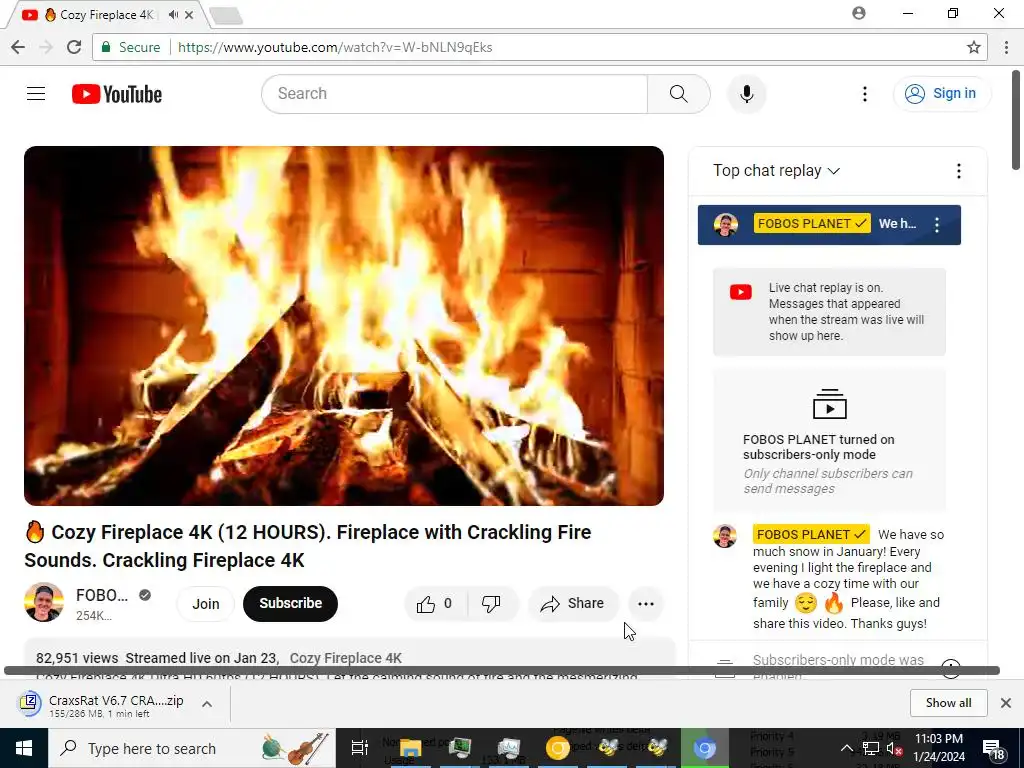This screenshot has width=1024, height=768.
Task: Click the URL in the address bar
Action: click(335, 47)
